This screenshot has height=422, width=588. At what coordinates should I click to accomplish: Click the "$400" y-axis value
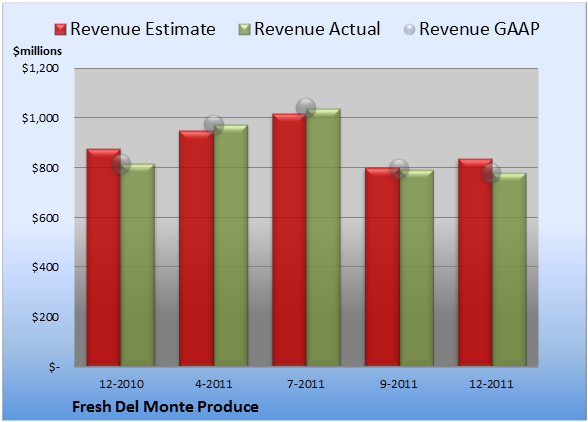pyautogui.click(x=45, y=267)
